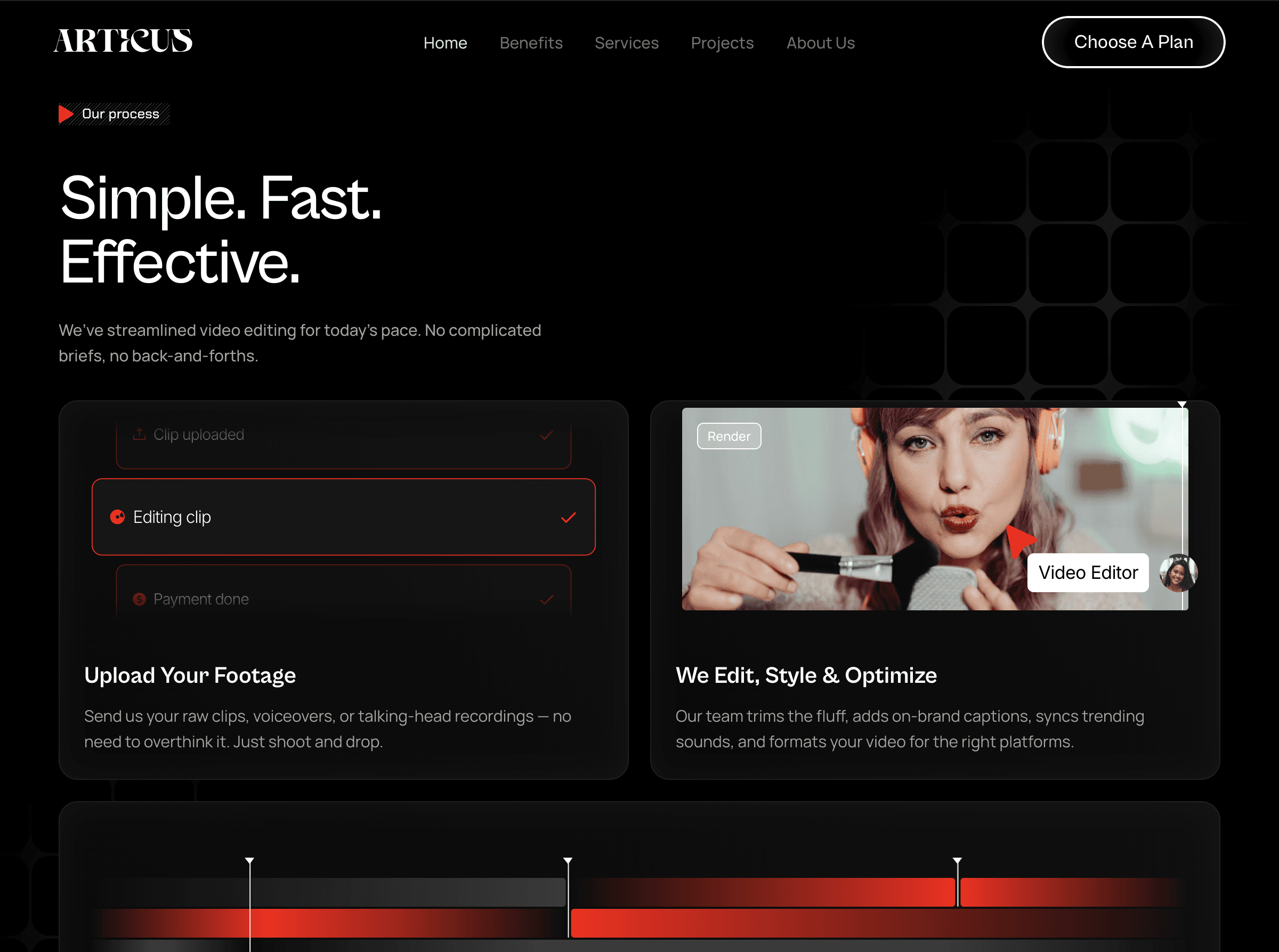Click the upload icon beside Clip uploaded
The image size is (1279, 952).
click(139, 434)
